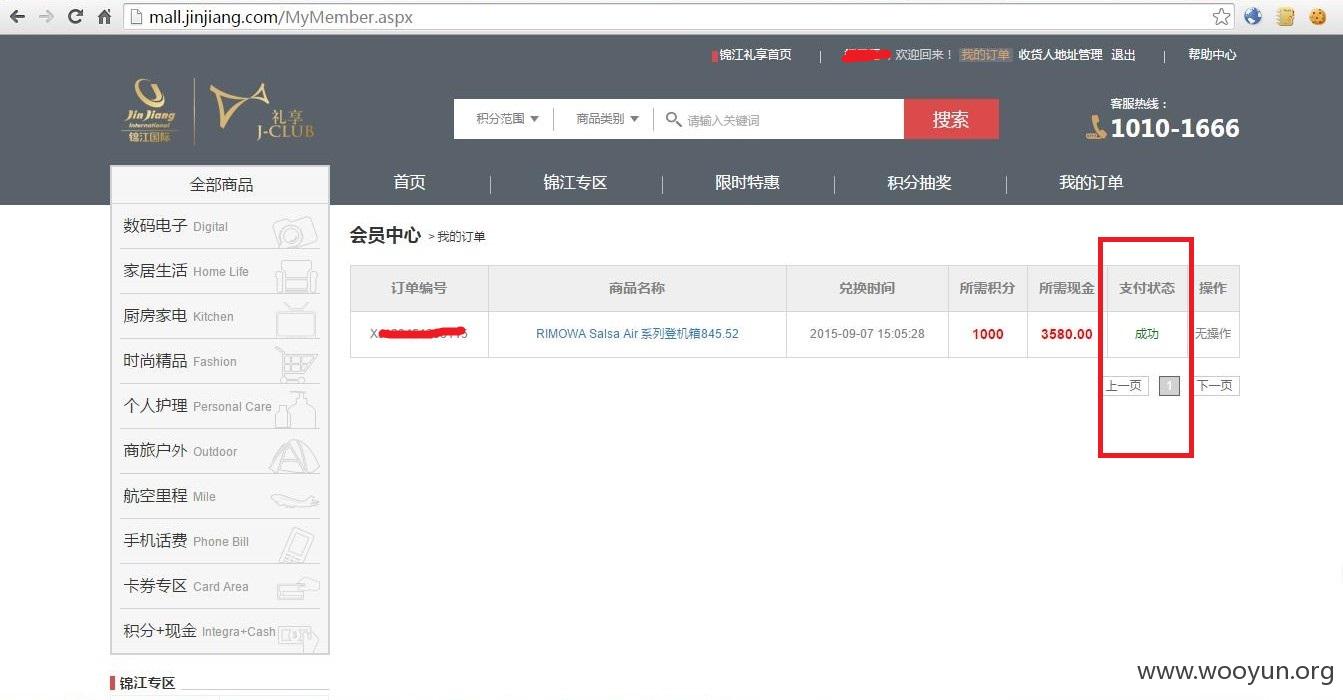1343x700 pixels.
Task: Click the 1000 points value
Action: tap(987, 334)
